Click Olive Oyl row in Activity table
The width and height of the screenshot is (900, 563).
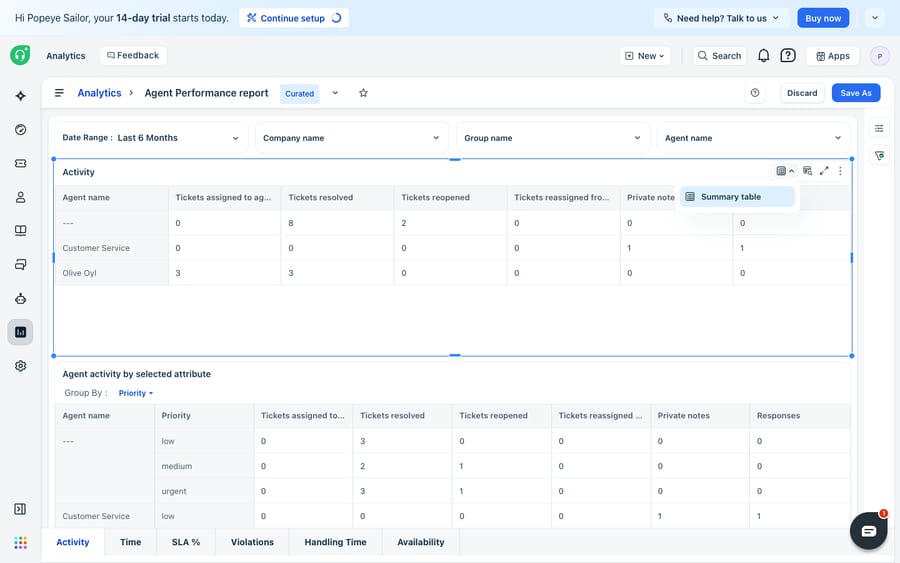[x=452, y=273]
